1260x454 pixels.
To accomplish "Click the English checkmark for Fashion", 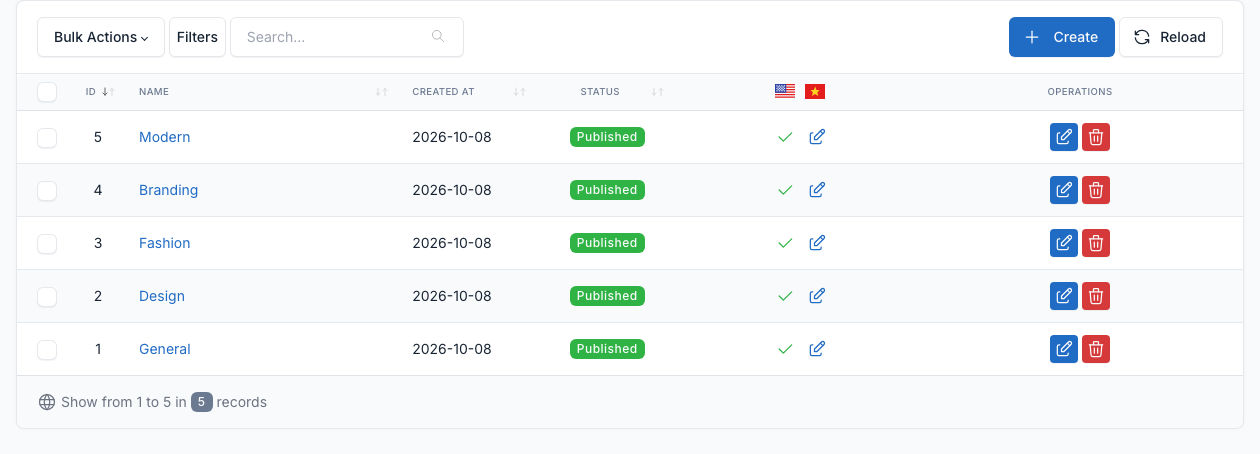I will click(785, 243).
